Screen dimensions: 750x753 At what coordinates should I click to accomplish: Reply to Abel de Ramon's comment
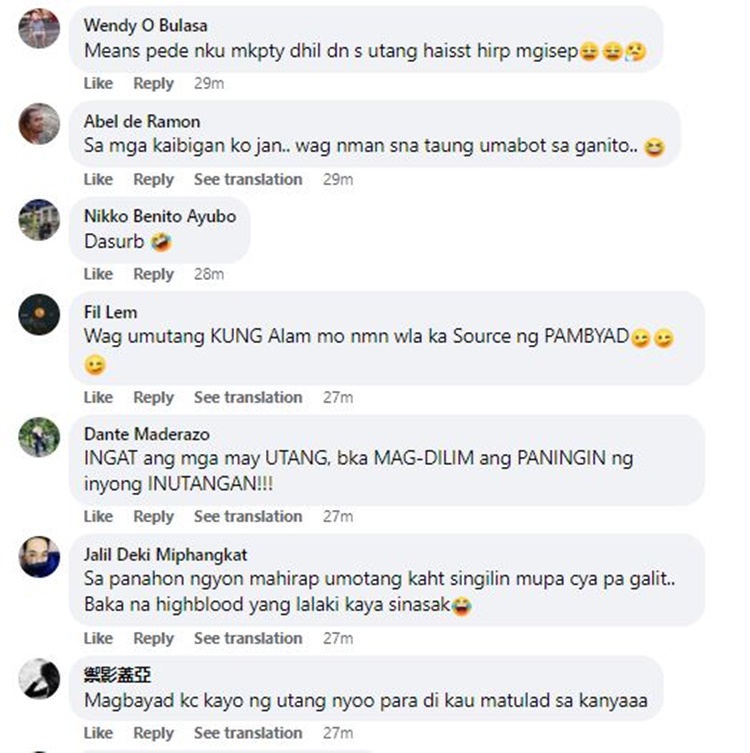coord(154,179)
